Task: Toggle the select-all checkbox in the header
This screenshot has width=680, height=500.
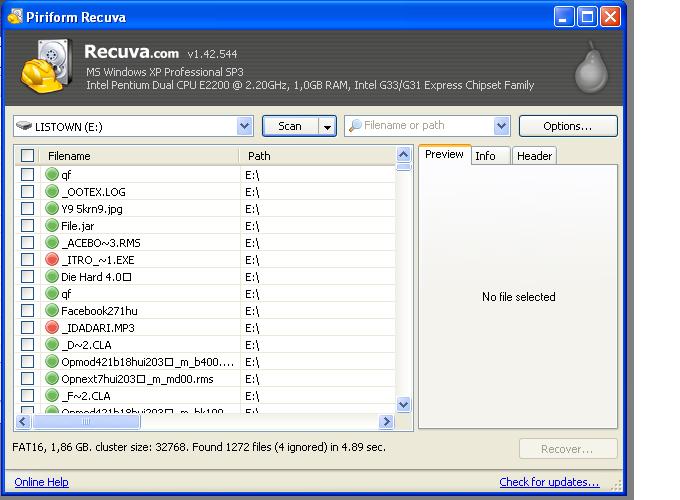Action: click(x=27, y=155)
